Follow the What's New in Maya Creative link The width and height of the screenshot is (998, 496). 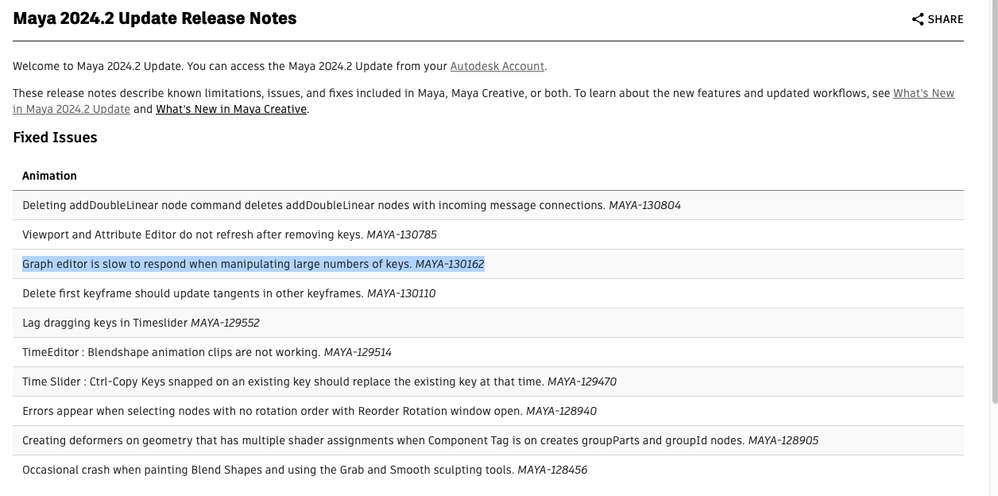[231, 109]
